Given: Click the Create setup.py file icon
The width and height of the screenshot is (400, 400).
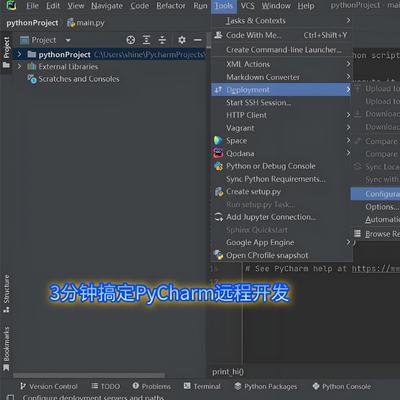Looking at the screenshot, I should (x=219, y=192).
